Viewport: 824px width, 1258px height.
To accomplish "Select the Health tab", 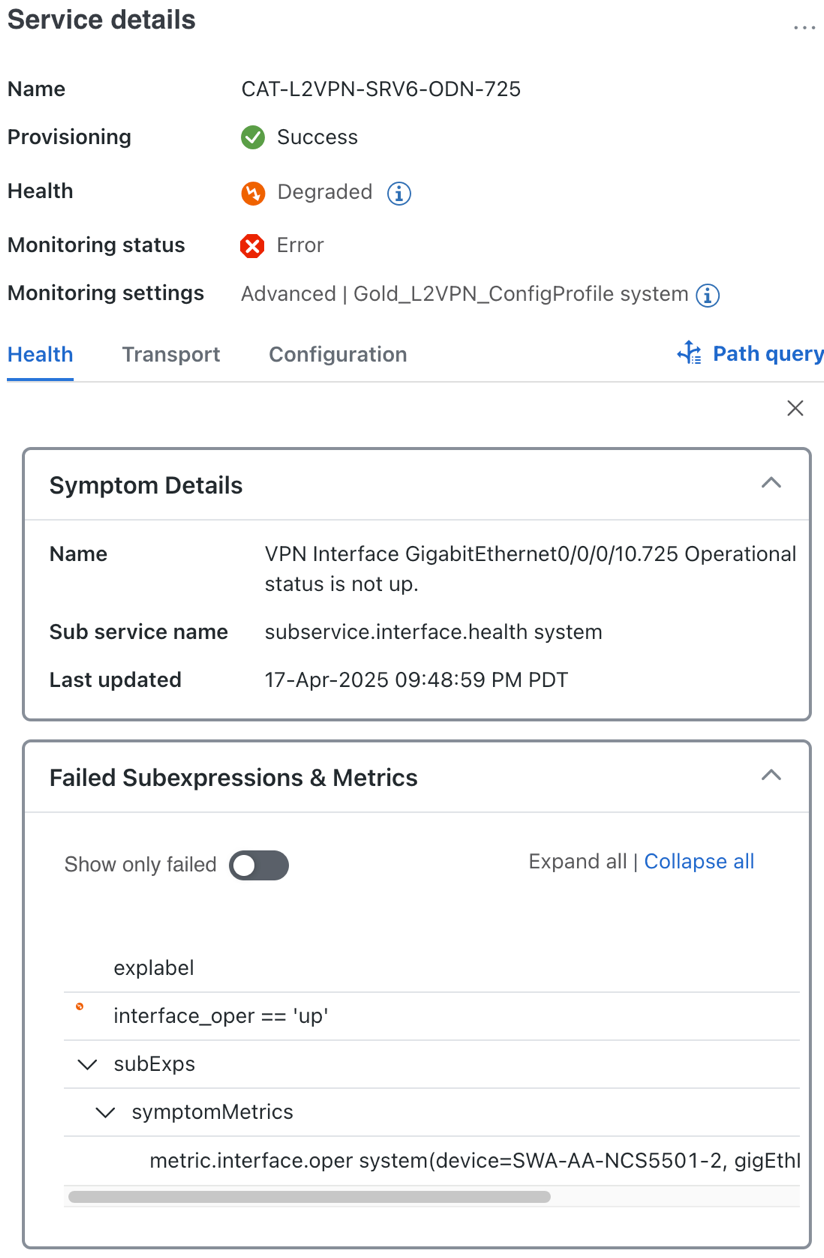I will (40, 355).
